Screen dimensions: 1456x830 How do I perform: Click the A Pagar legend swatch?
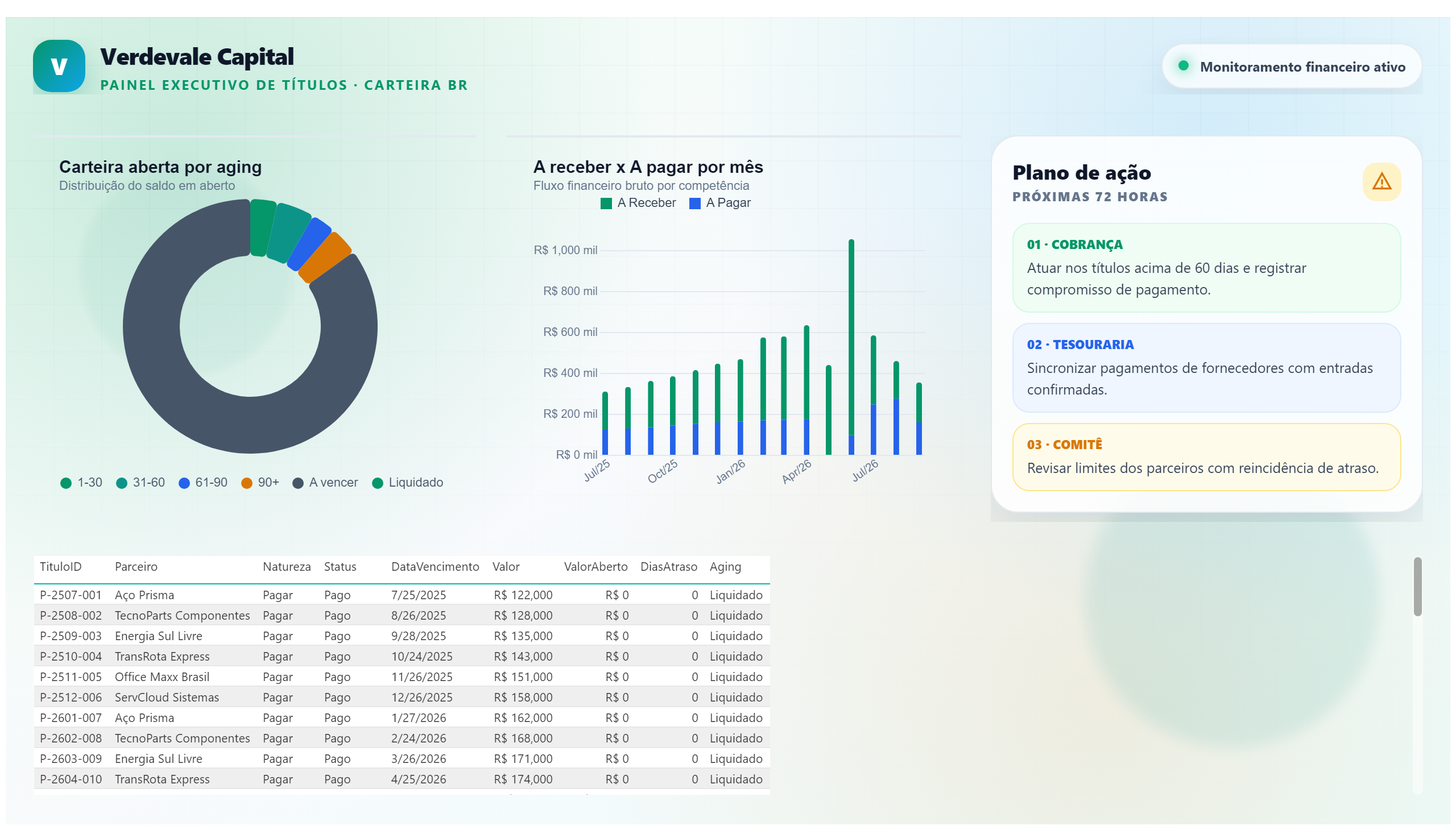click(x=694, y=204)
